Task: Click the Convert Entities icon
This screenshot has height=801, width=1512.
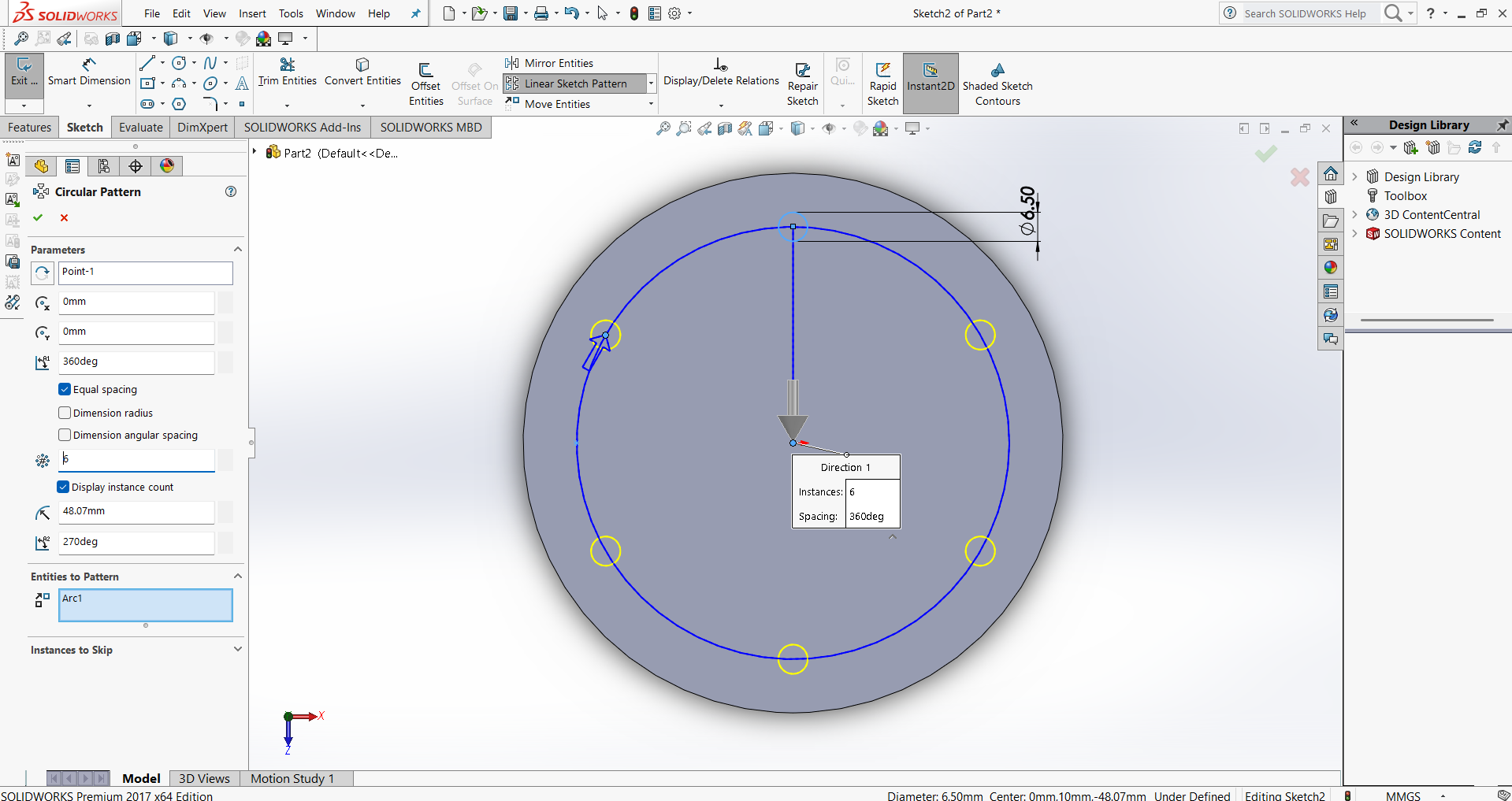Action: coord(362,72)
